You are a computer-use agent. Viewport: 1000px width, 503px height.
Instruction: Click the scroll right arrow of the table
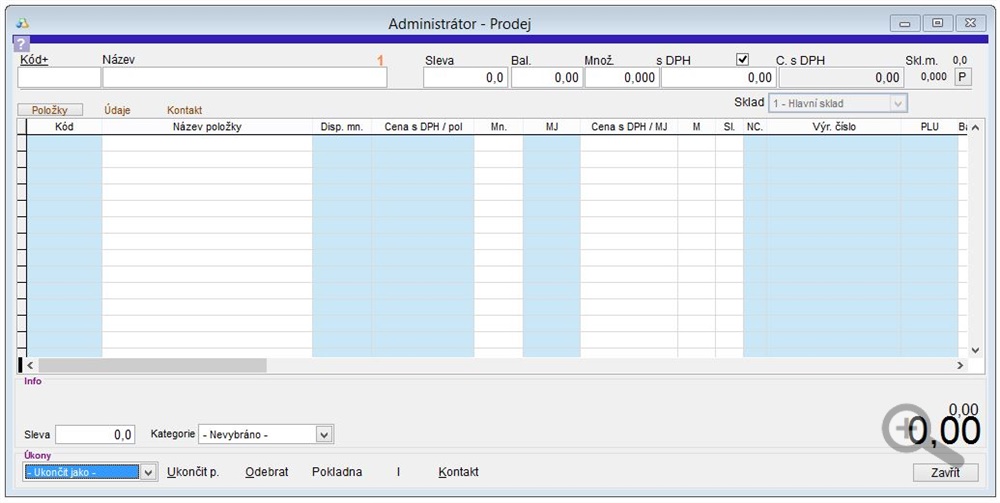tap(960, 365)
